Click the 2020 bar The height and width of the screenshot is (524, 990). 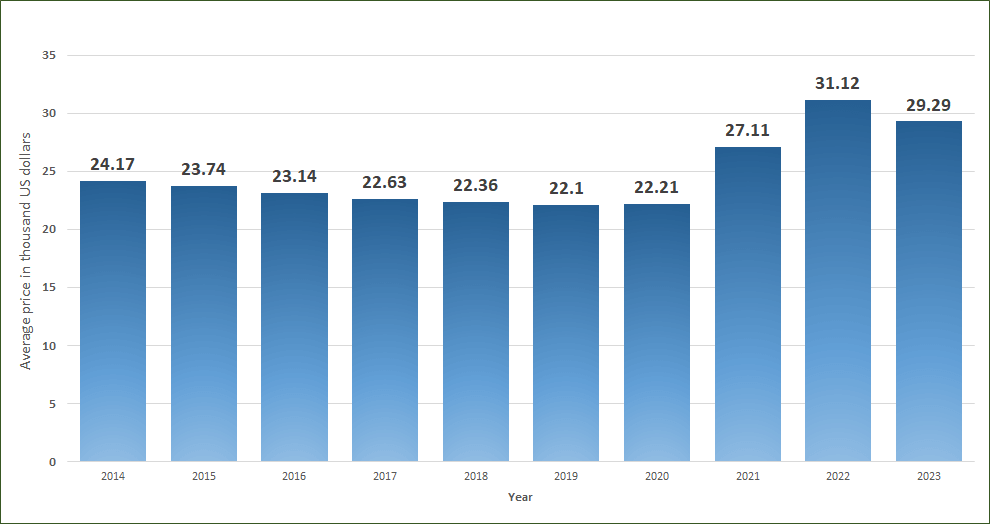pyautogui.click(x=657, y=332)
